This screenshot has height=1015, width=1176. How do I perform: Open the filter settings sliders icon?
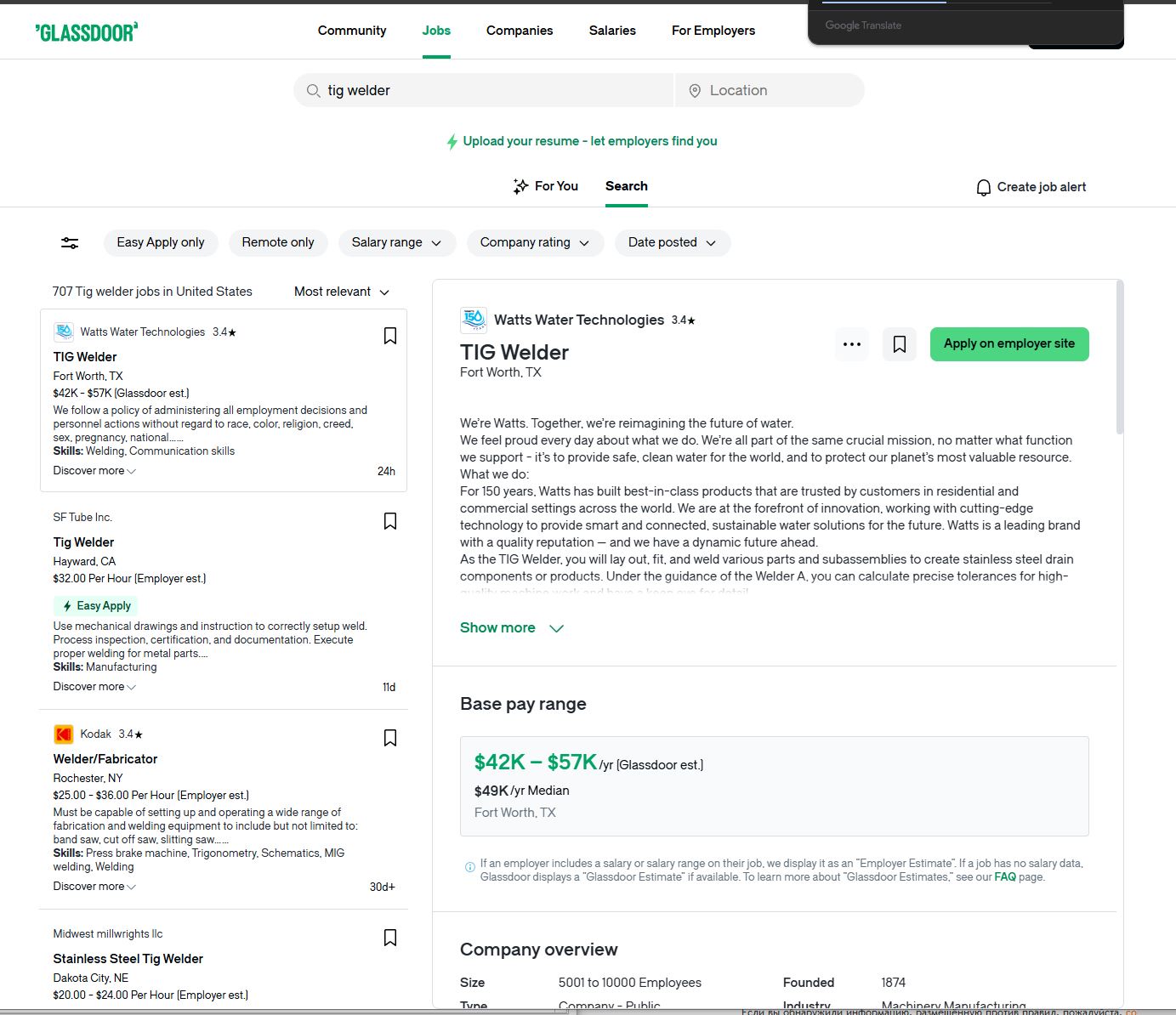(x=70, y=243)
